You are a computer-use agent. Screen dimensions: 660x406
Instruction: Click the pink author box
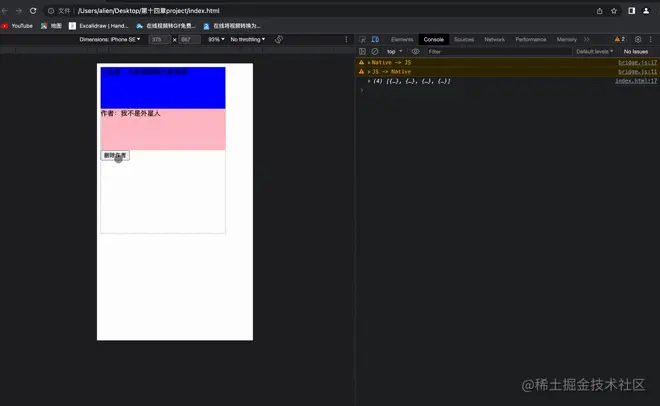(163, 130)
